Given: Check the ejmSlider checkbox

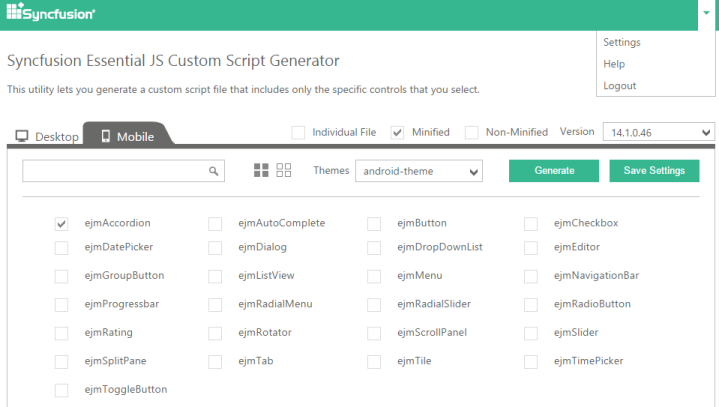Looking at the screenshot, I should 531,333.
